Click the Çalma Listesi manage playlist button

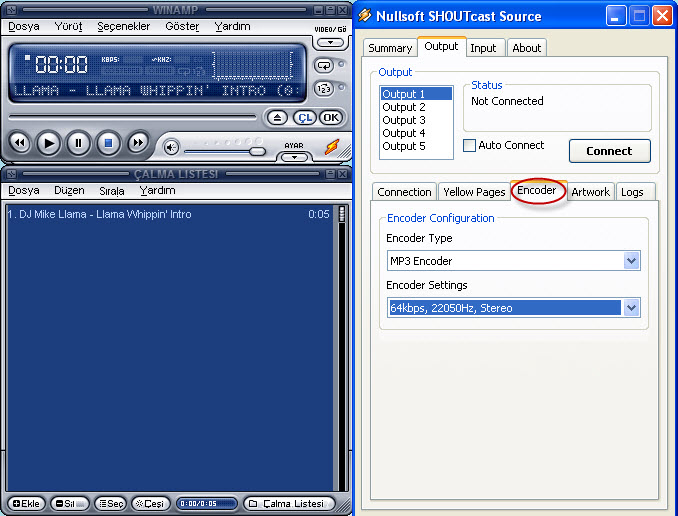point(289,503)
